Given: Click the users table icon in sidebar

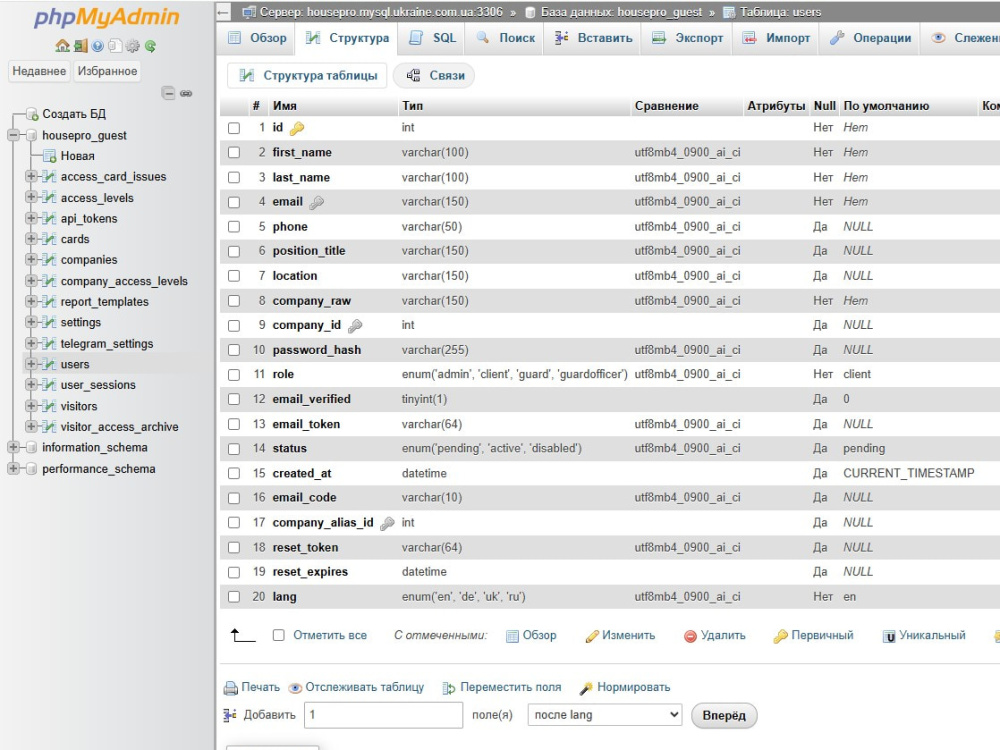Looking at the screenshot, I should (x=49, y=364).
